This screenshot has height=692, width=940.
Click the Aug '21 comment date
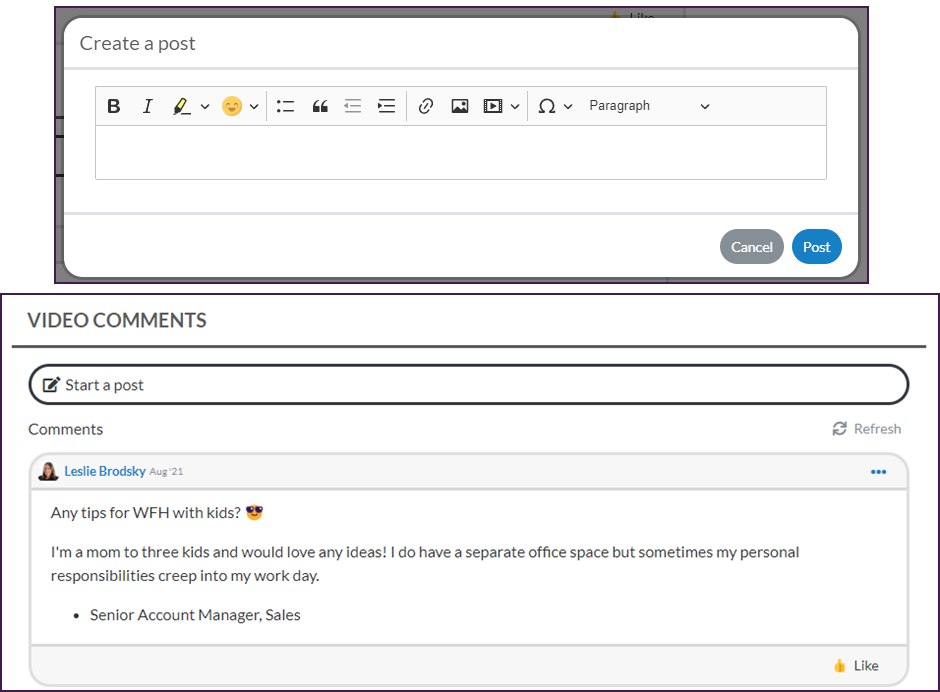[166, 472]
